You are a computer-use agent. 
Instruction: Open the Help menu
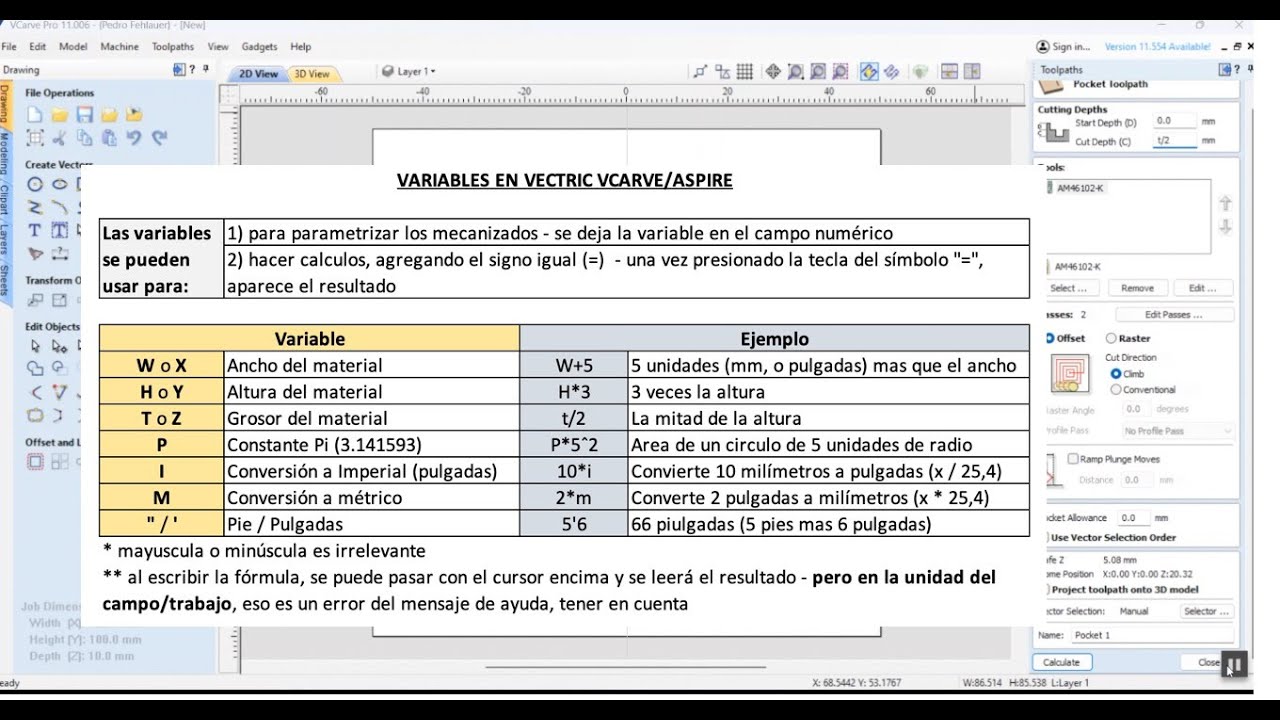[301, 46]
